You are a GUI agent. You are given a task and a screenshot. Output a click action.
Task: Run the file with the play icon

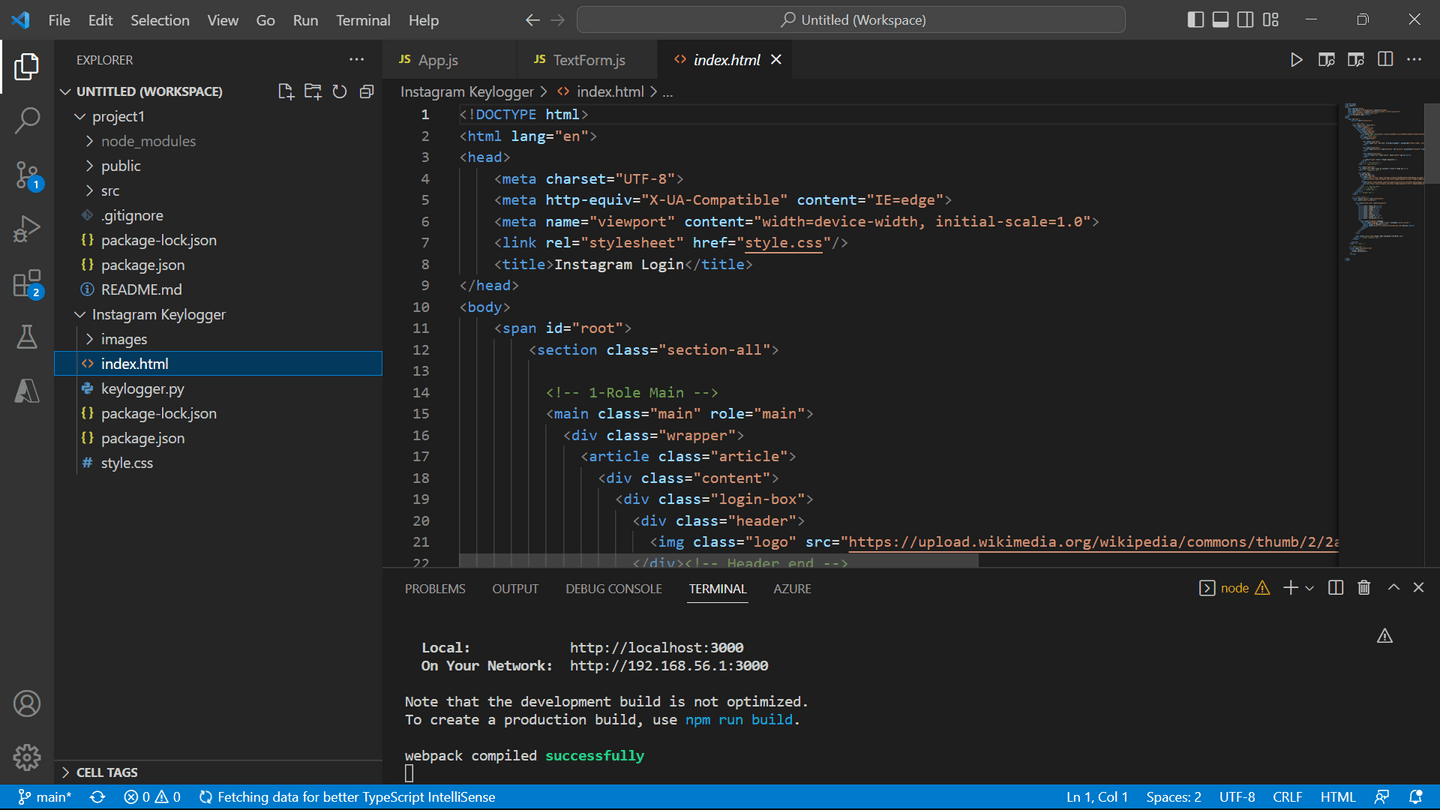pyautogui.click(x=1296, y=60)
